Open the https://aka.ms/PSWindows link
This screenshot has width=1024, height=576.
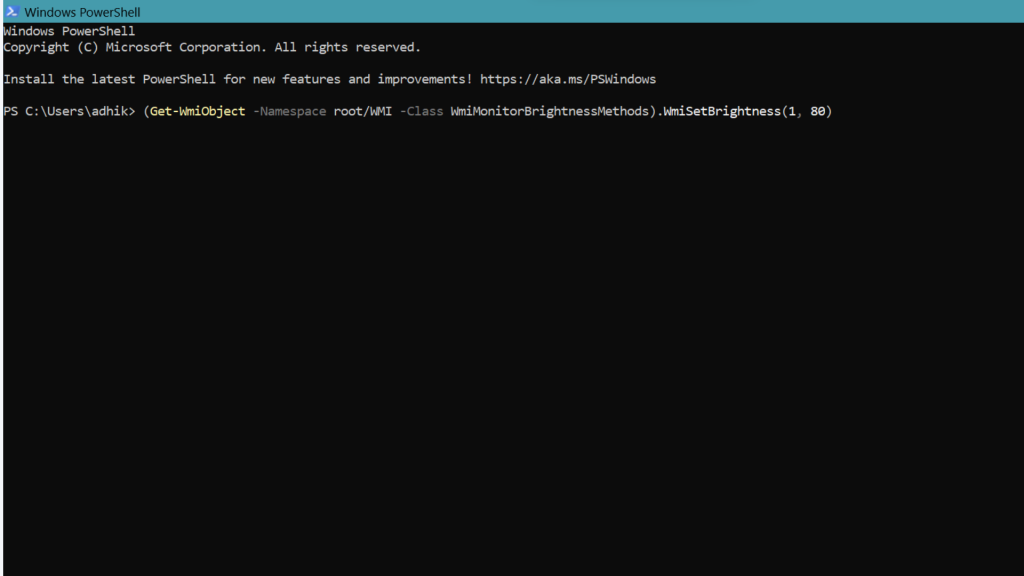[x=568, y=79]
